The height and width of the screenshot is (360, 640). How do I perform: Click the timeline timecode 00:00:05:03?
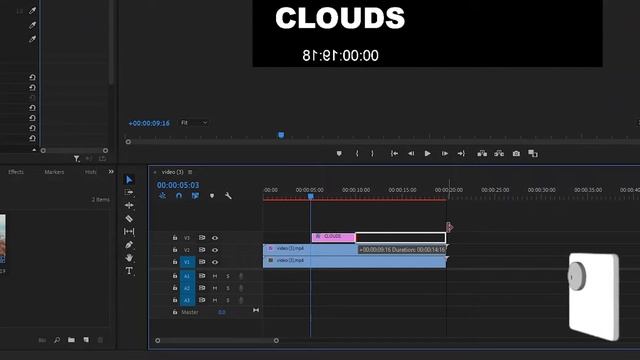pyautogui.click(x=178, y=185)
